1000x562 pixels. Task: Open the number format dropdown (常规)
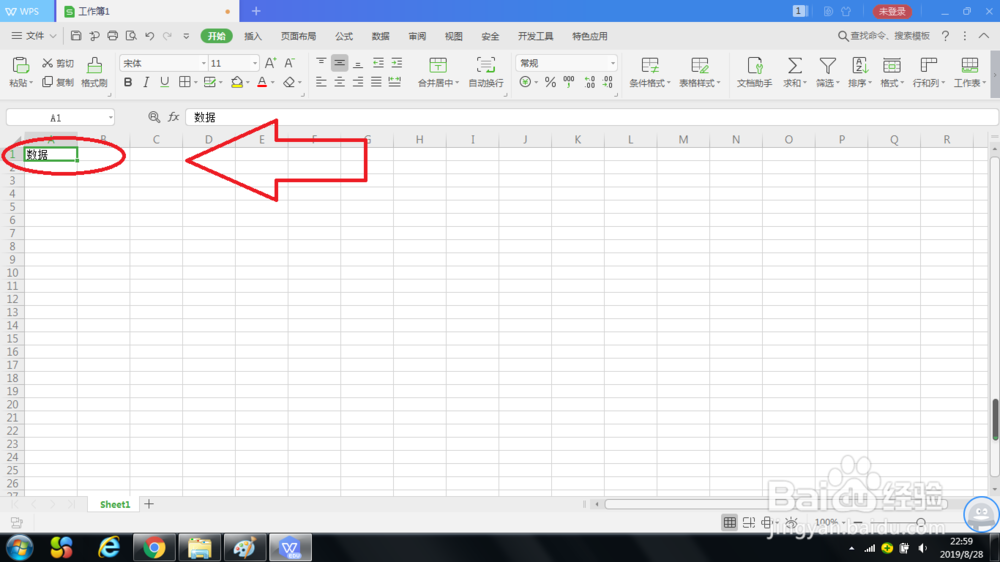[x=612, y=63]
